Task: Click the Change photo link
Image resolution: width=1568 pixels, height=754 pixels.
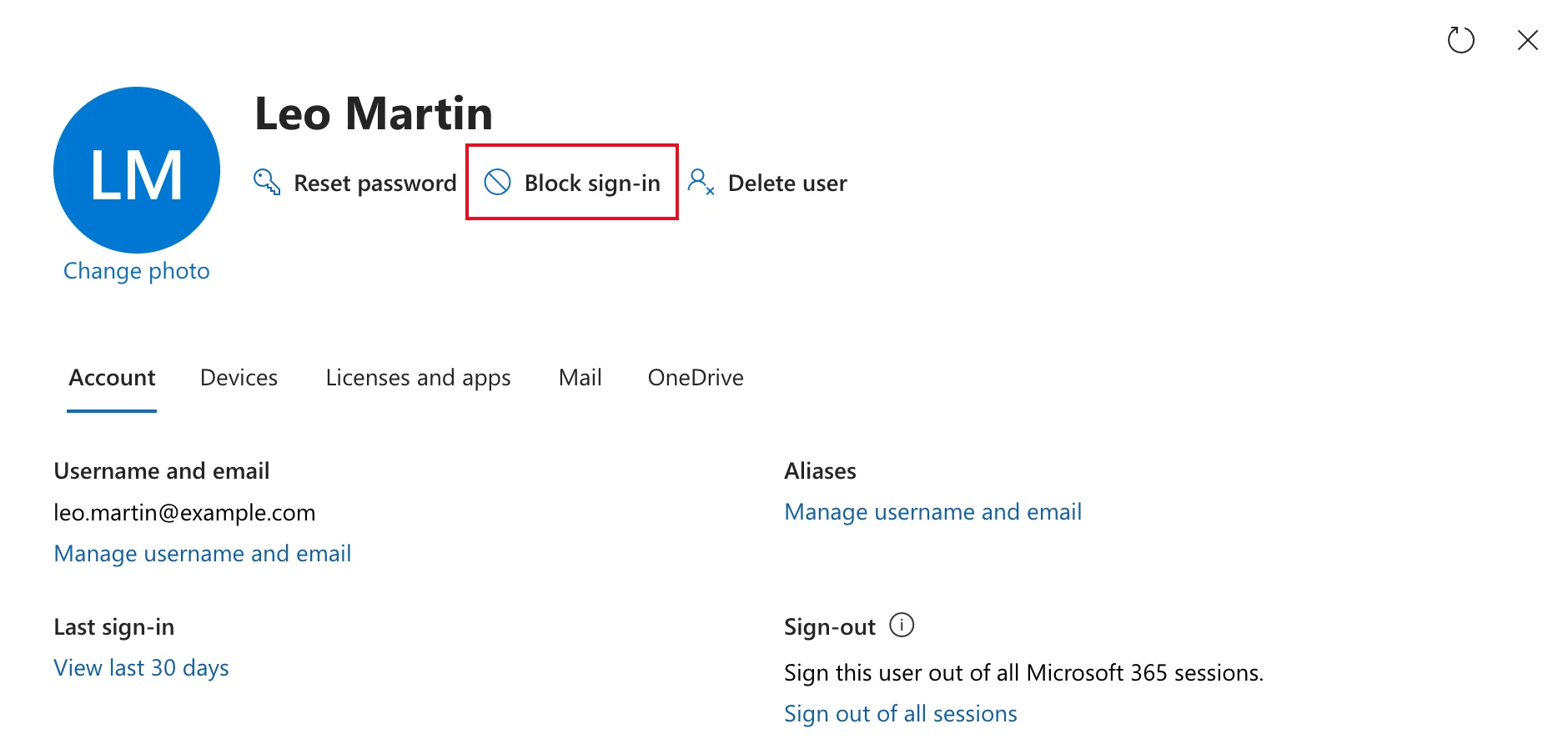Action: [137, 271]
